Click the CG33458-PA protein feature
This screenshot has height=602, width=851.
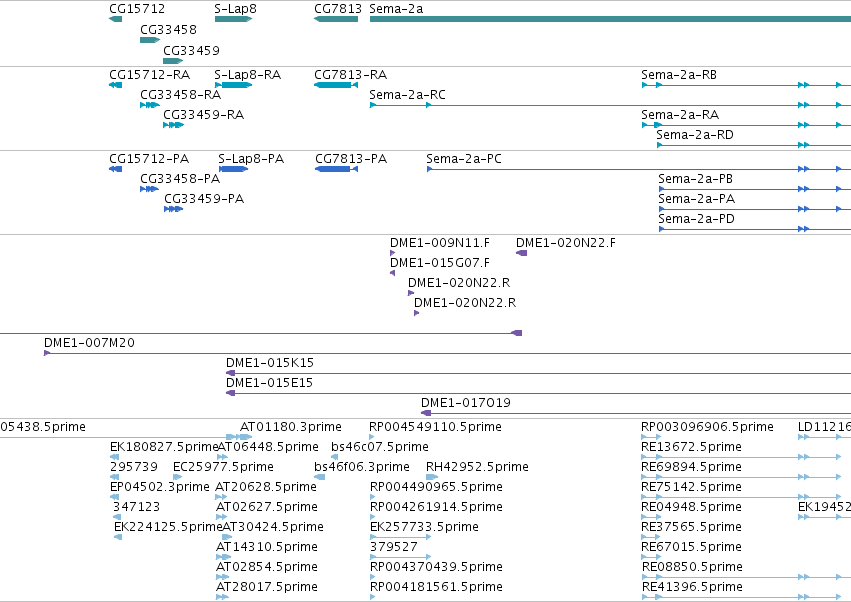point(149,189)
